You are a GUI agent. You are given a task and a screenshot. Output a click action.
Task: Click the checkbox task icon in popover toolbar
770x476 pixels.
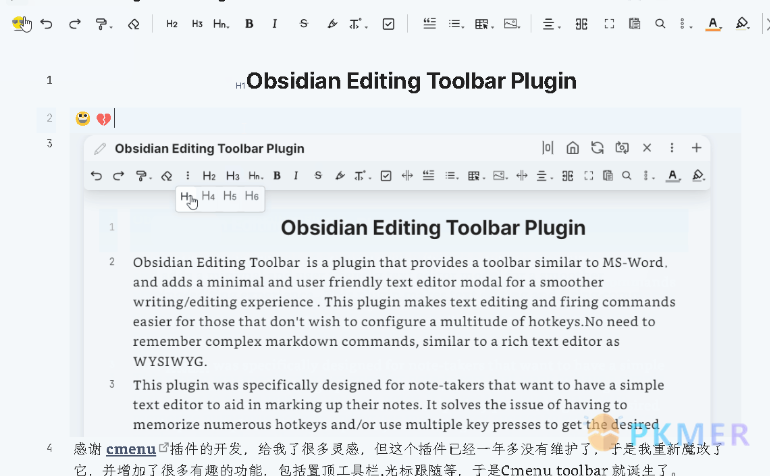pyautogui.click(x=386, y=176)
